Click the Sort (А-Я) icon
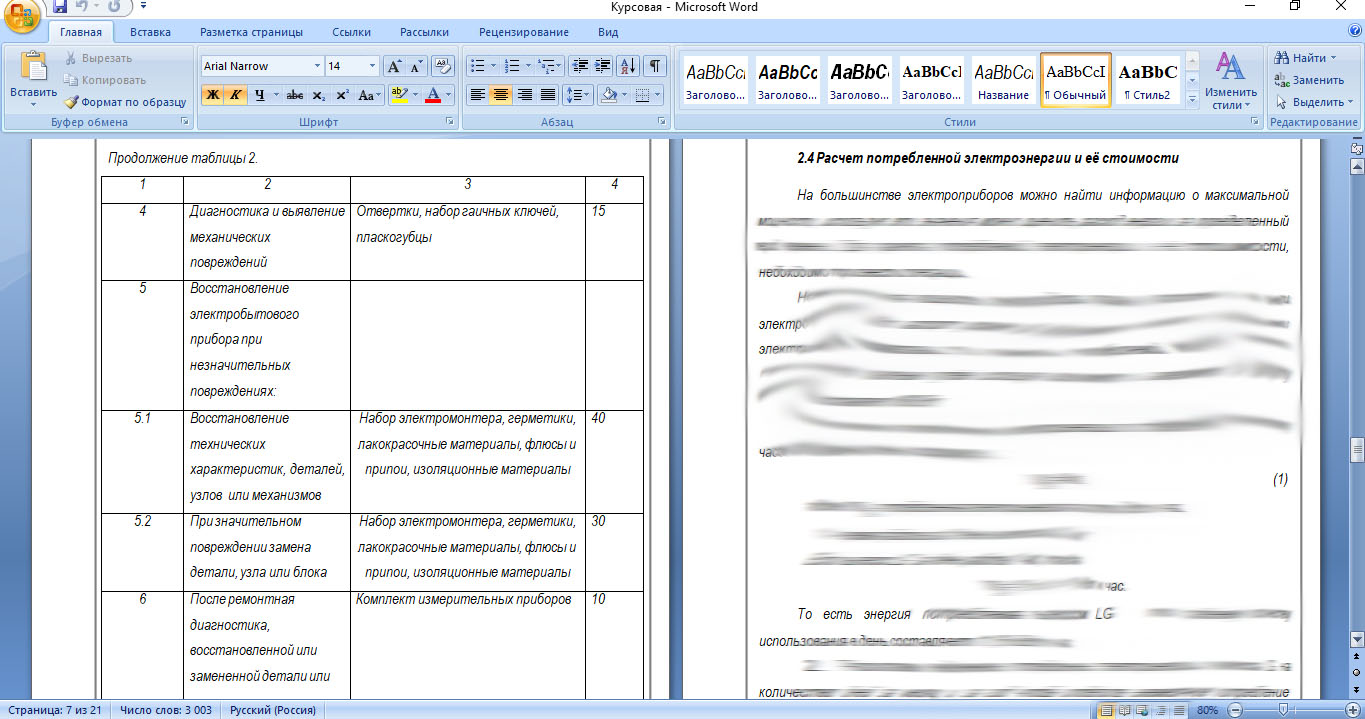This screenshot has height=719, width=1365. point(628,66)
